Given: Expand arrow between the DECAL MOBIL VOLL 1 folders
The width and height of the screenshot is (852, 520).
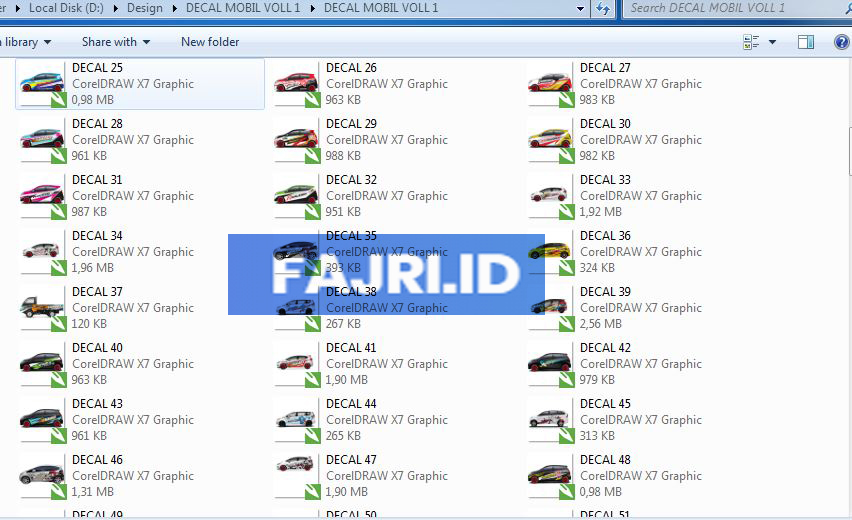Looking at the screenshot, I should point(313,8).
